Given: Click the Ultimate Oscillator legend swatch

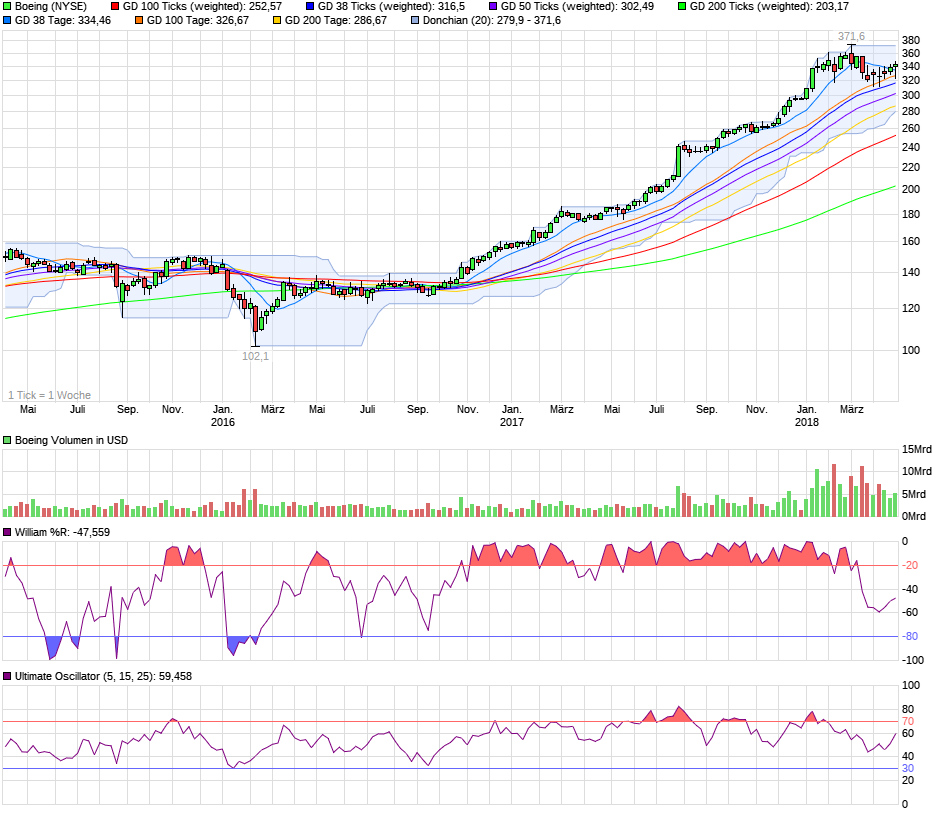Looking at the screenshot, I should tap(7, 676).
